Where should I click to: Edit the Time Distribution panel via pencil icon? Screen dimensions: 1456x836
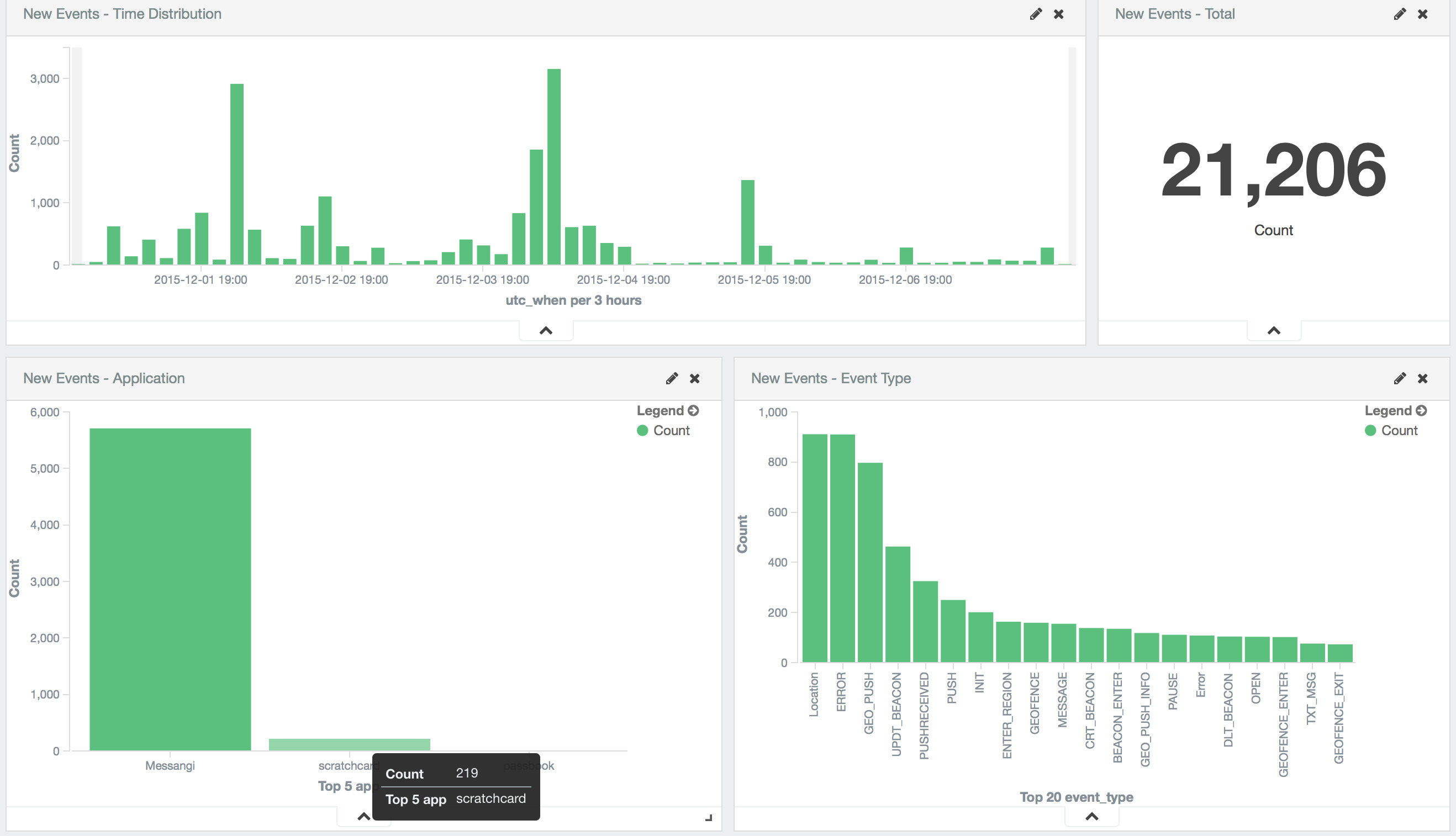(1035, 14)
